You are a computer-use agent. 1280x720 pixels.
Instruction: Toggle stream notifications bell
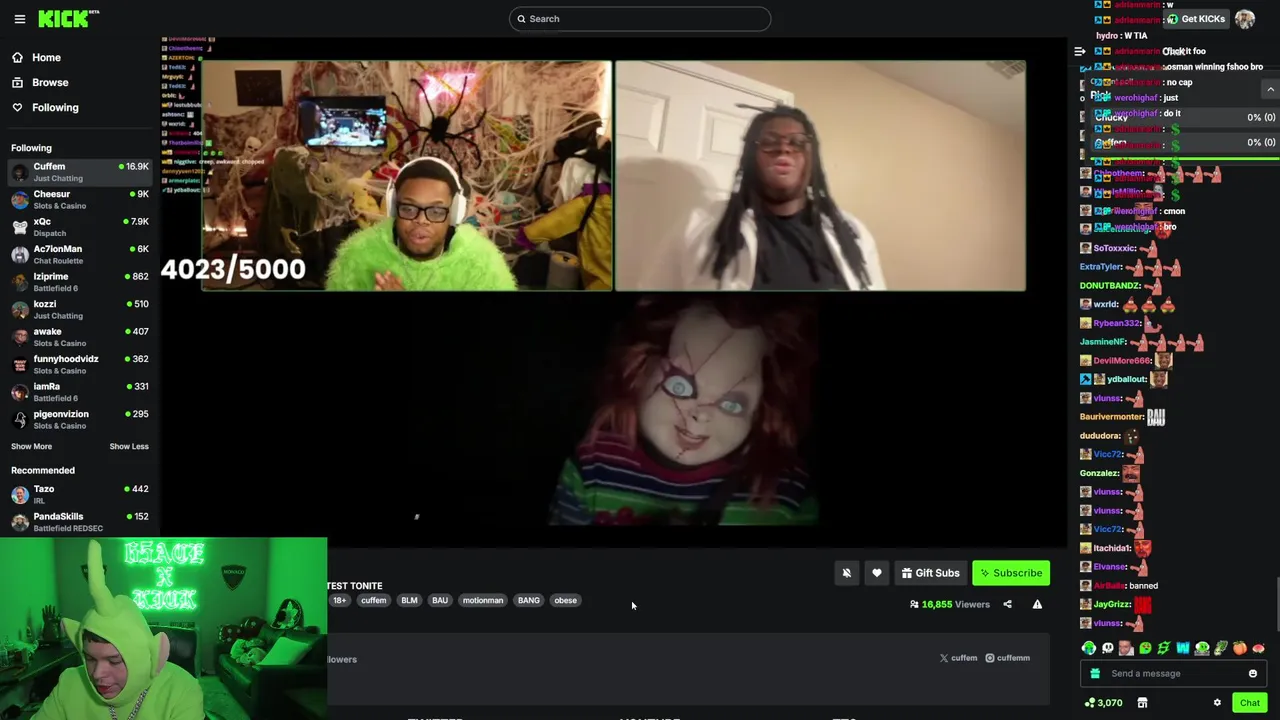click(846, 573)
